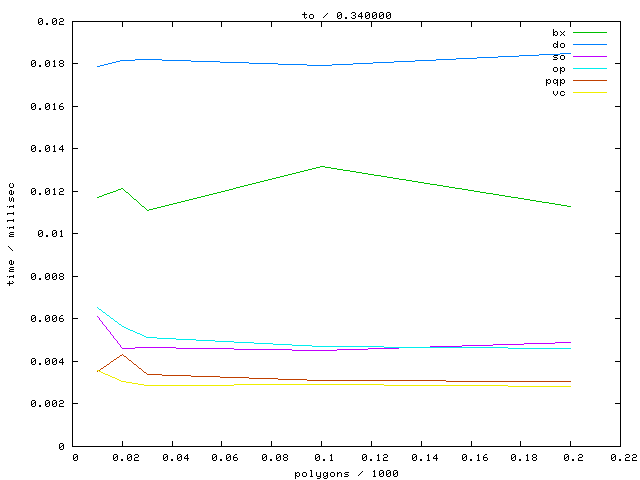Click the blue do legend line sample
This screenshot has height=480, width=640.
[x=589, y=45]
